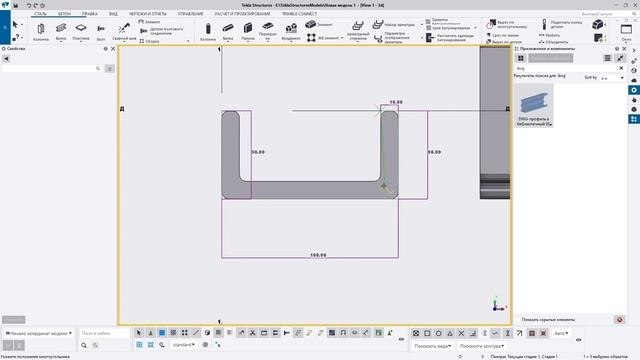
Task: Toggle snap to rectangle points switch
Action: point(427,333)
